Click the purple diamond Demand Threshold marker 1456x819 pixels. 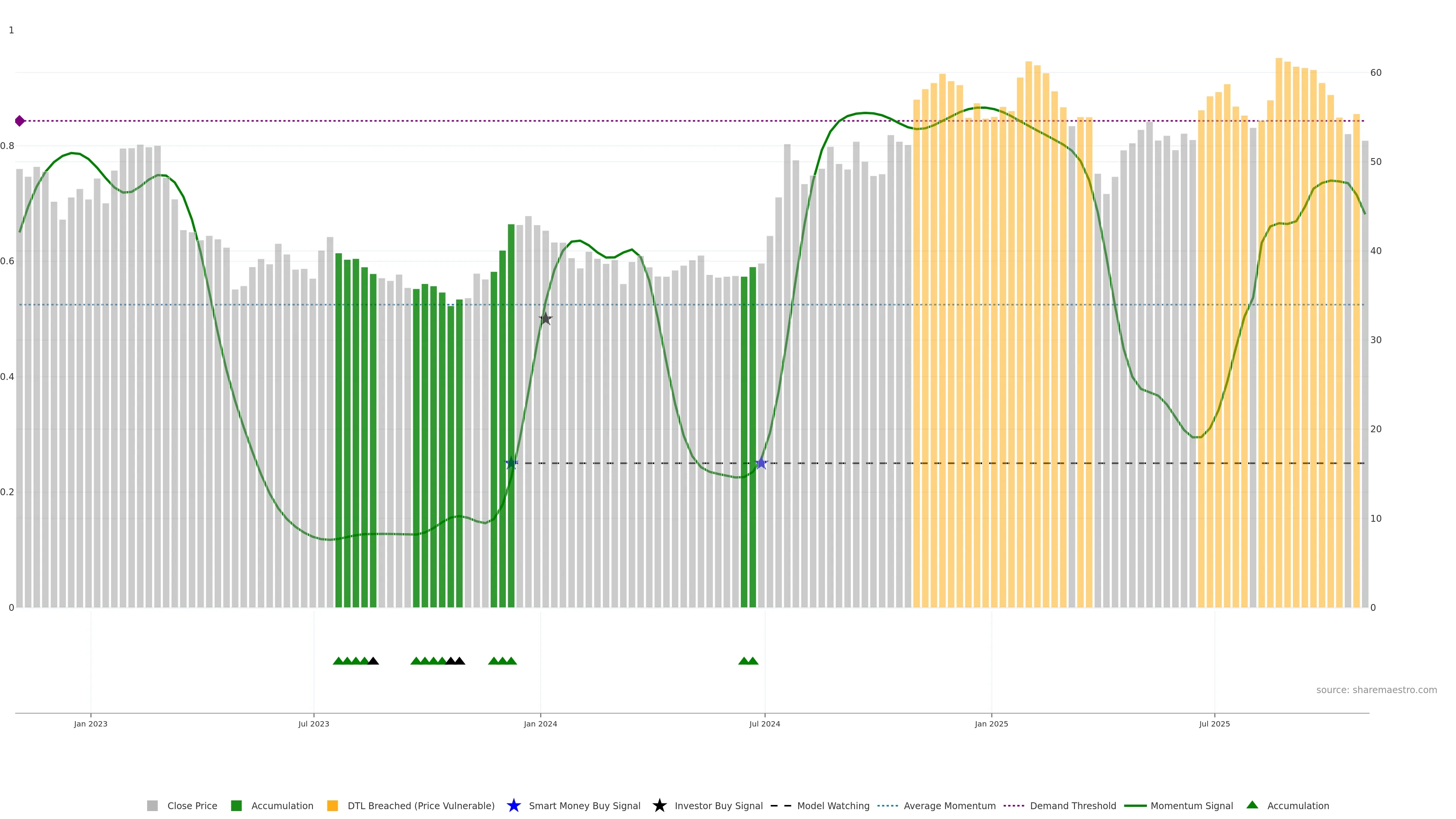[x=20, y=121]
